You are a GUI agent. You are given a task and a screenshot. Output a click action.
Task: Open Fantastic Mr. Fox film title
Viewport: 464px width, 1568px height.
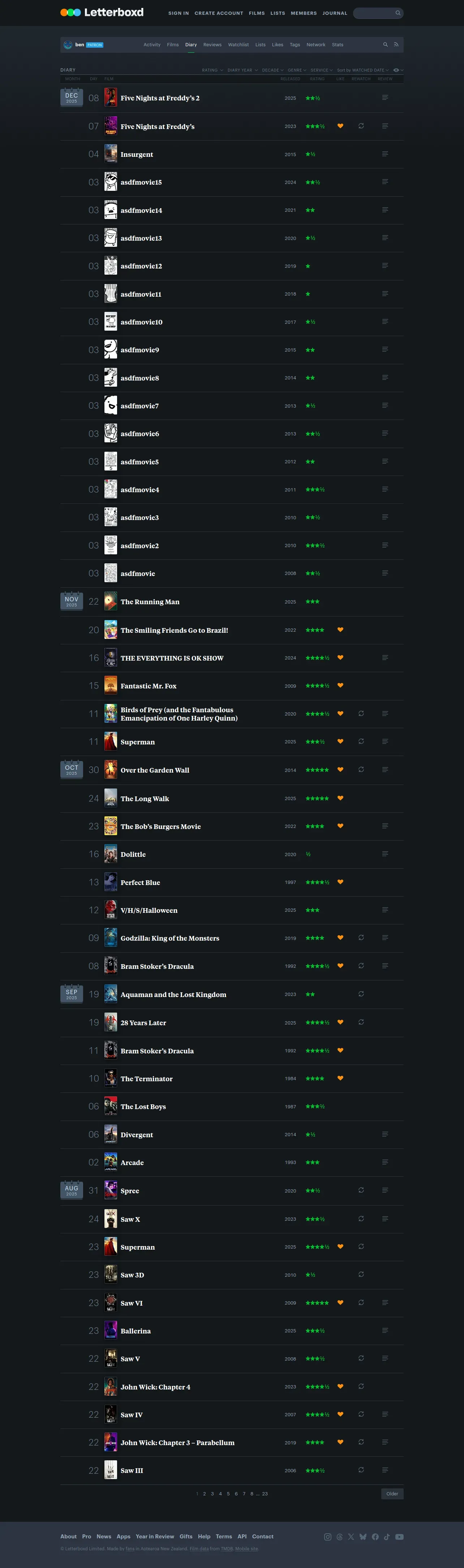click(x=149, y=686)
